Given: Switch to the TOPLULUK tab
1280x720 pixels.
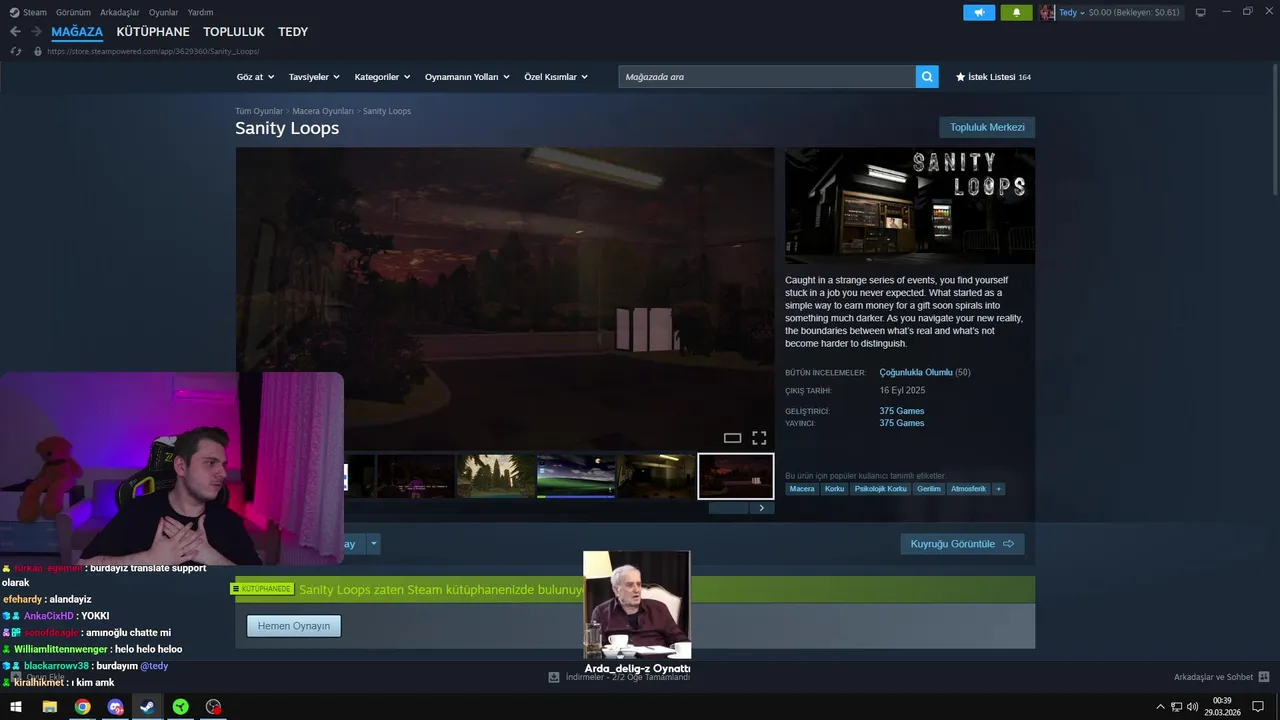Looking at the screenshot, I should click(234, 32).
